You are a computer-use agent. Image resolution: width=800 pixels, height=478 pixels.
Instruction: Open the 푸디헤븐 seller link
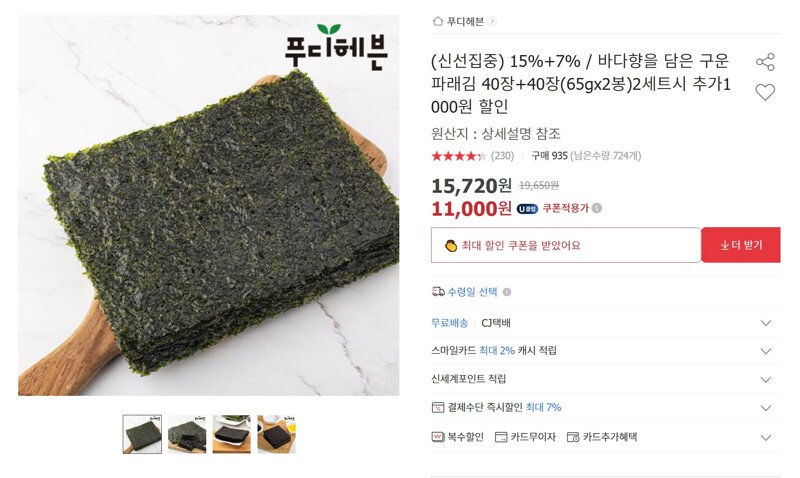465,21
